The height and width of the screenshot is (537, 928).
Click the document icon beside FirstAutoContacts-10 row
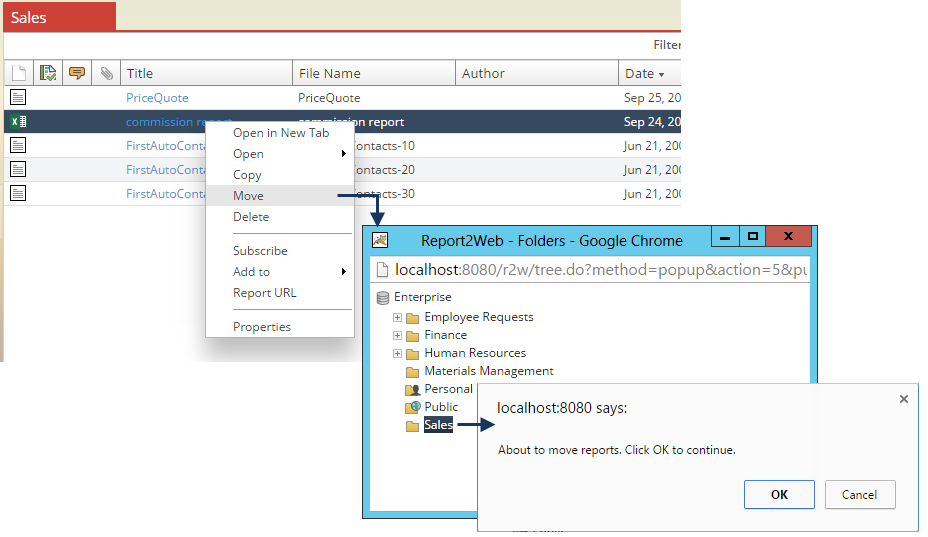[18, 145]
